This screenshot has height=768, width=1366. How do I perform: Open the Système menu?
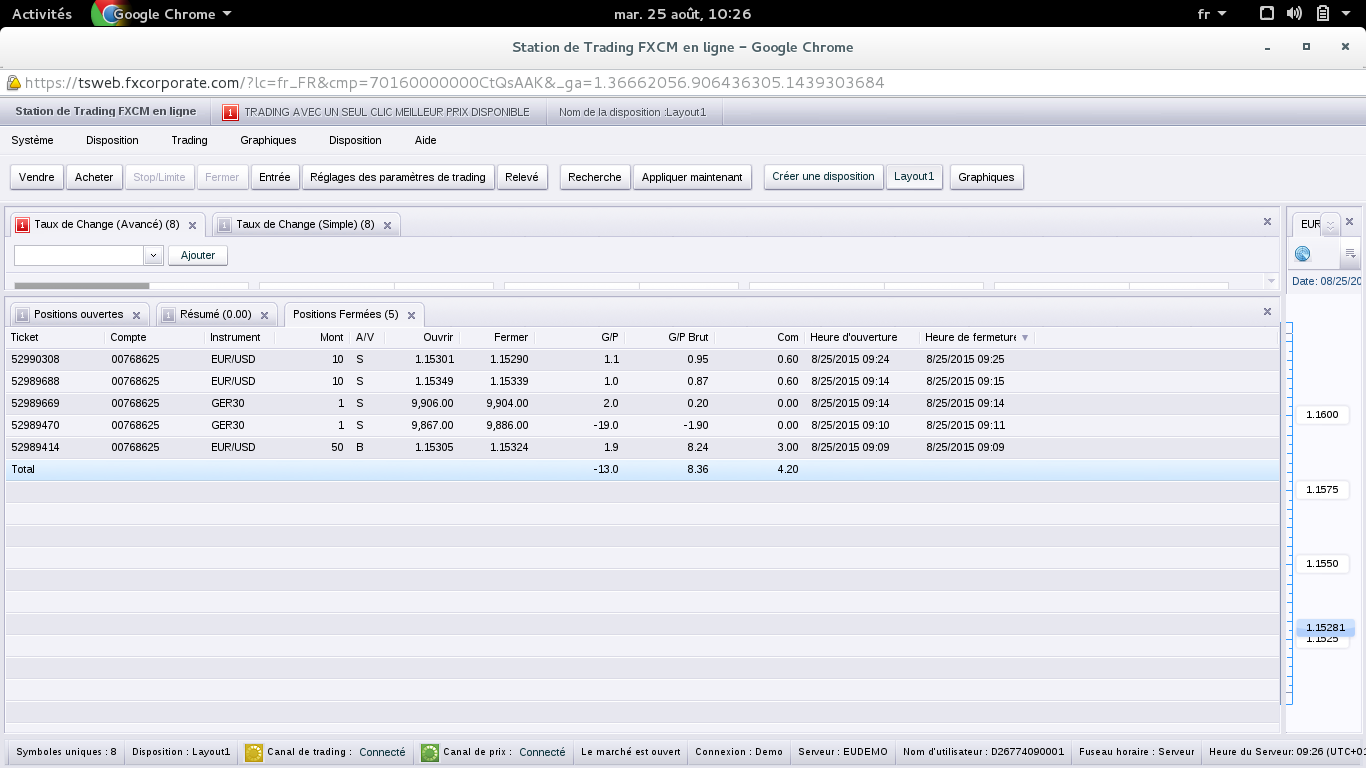point(32,140)
